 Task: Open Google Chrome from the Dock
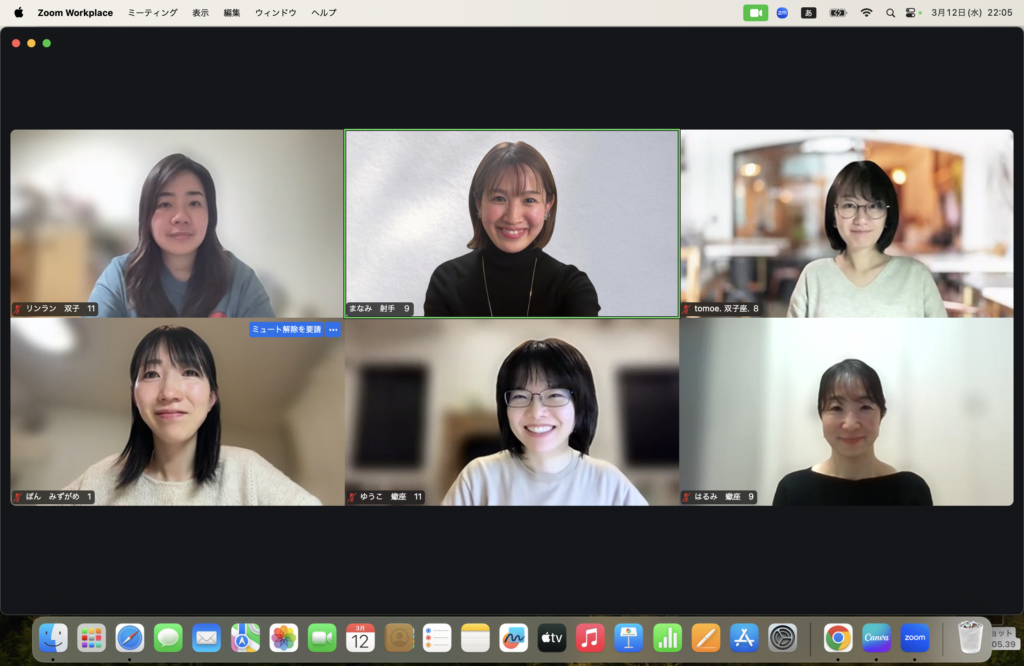pos(838,637)
